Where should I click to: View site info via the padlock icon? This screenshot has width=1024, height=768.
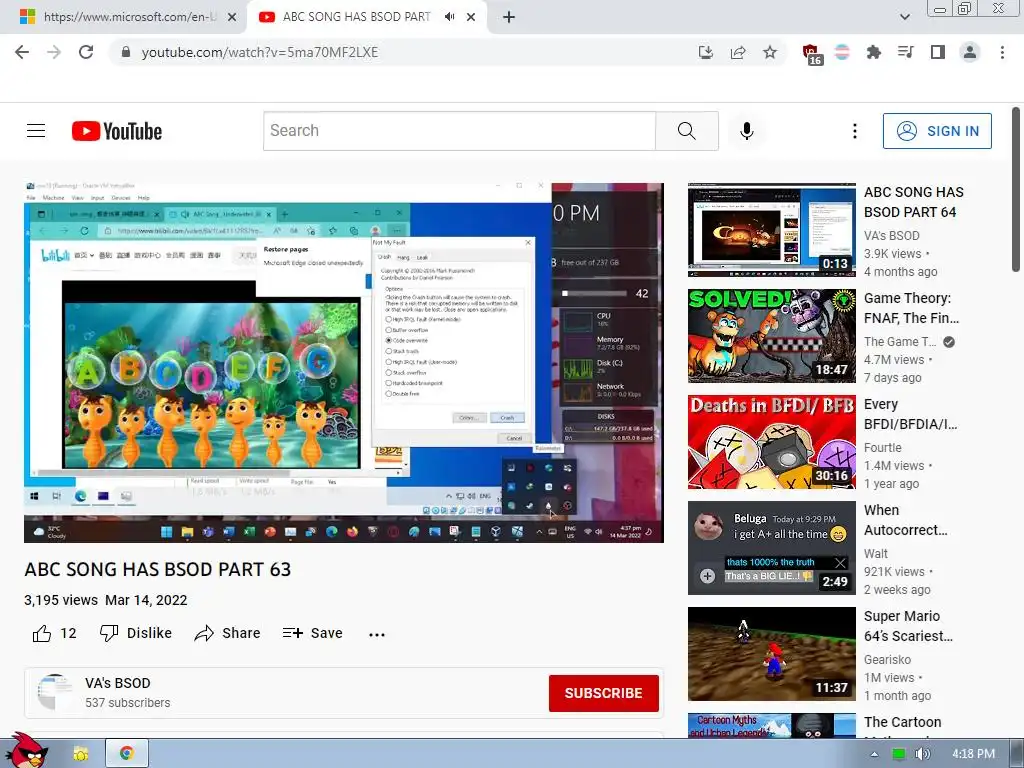pyautogui.click(x=126, y=52)
